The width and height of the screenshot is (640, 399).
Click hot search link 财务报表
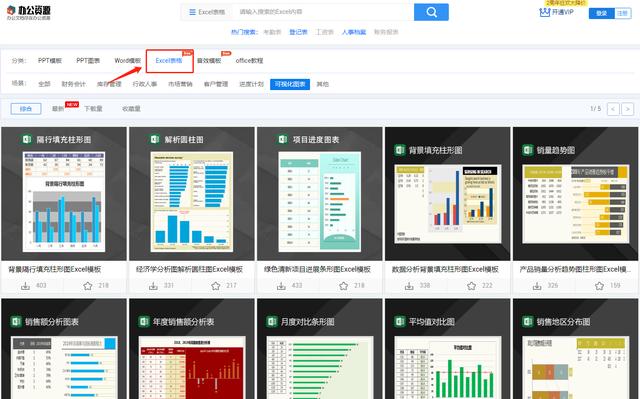point(386,32)
